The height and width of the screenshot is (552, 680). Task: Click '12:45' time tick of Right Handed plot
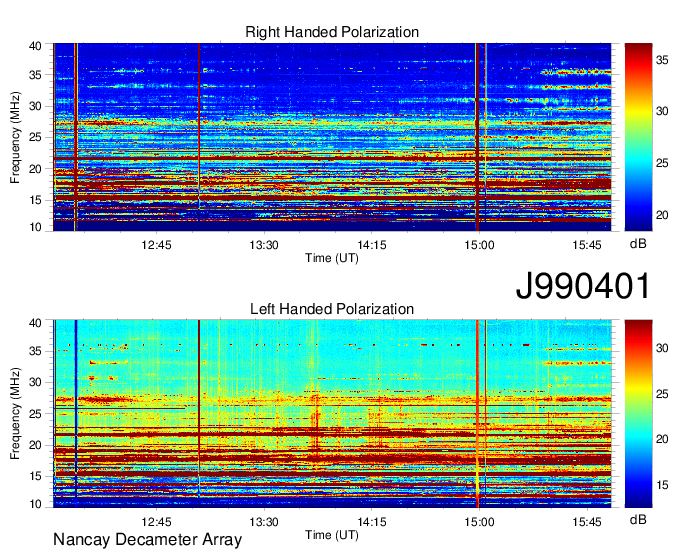point(156,245)
